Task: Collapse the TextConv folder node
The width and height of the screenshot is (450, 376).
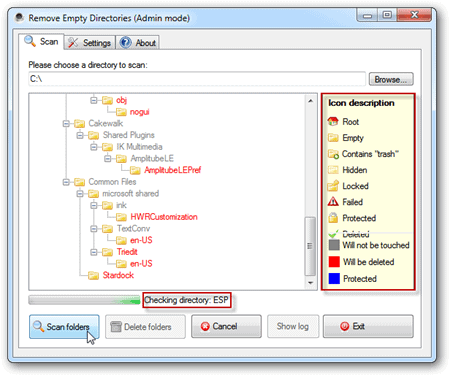Action: click(94, 229)
